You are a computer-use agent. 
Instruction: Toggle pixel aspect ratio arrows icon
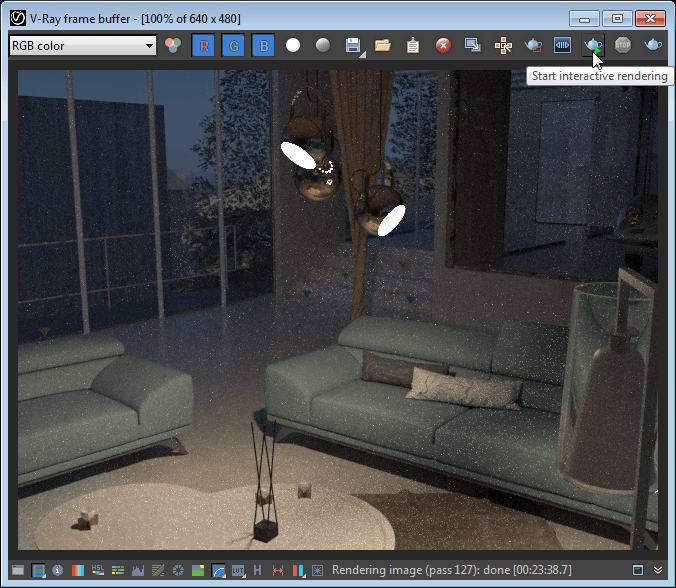[x=278, y=570]
